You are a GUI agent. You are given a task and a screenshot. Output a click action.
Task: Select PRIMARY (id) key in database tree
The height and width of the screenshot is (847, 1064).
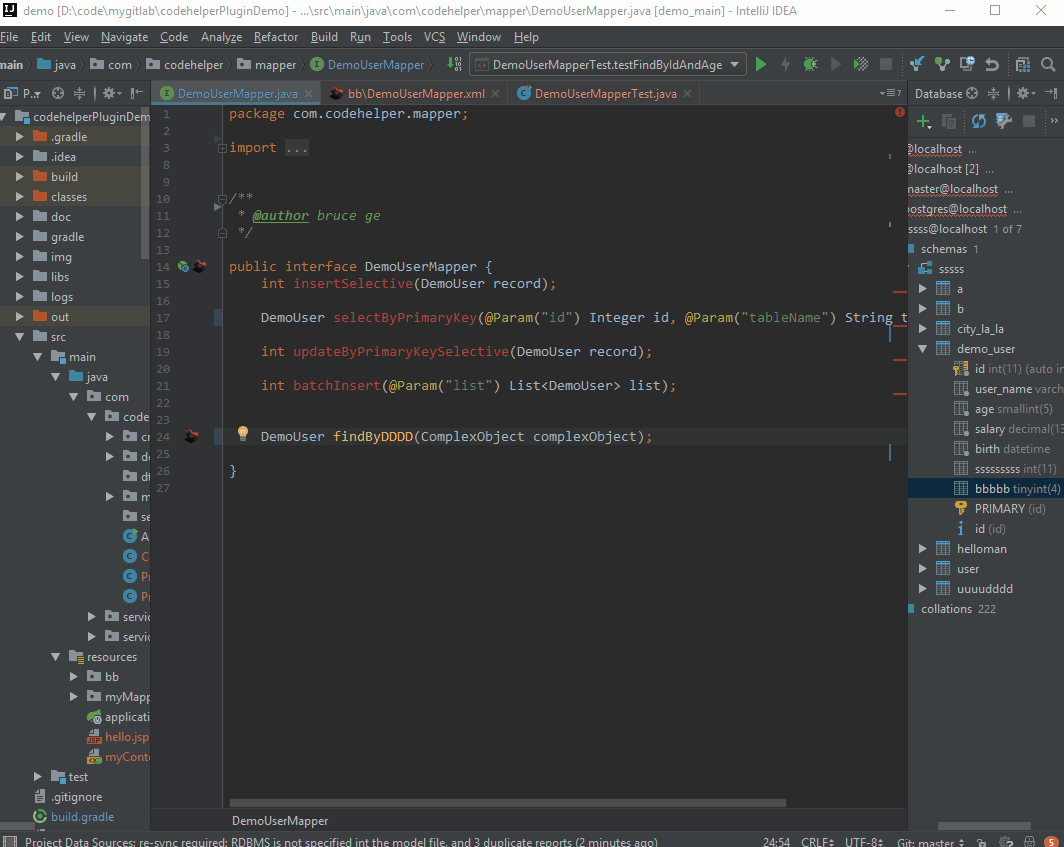point(1000,508)
